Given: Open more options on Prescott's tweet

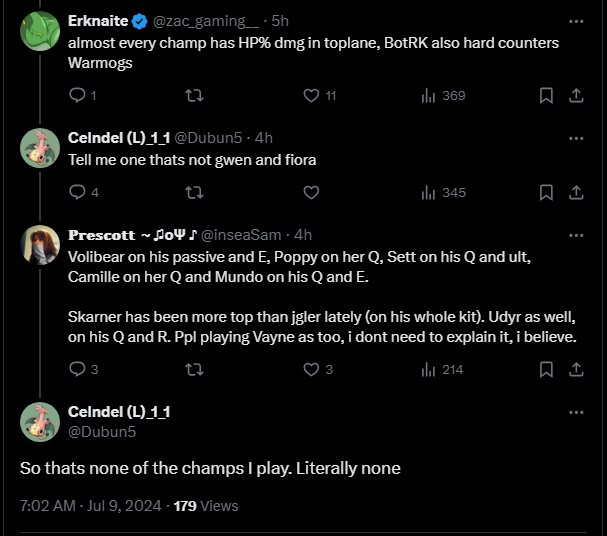Looking at the screenshot, I should [x=576, y=235].
